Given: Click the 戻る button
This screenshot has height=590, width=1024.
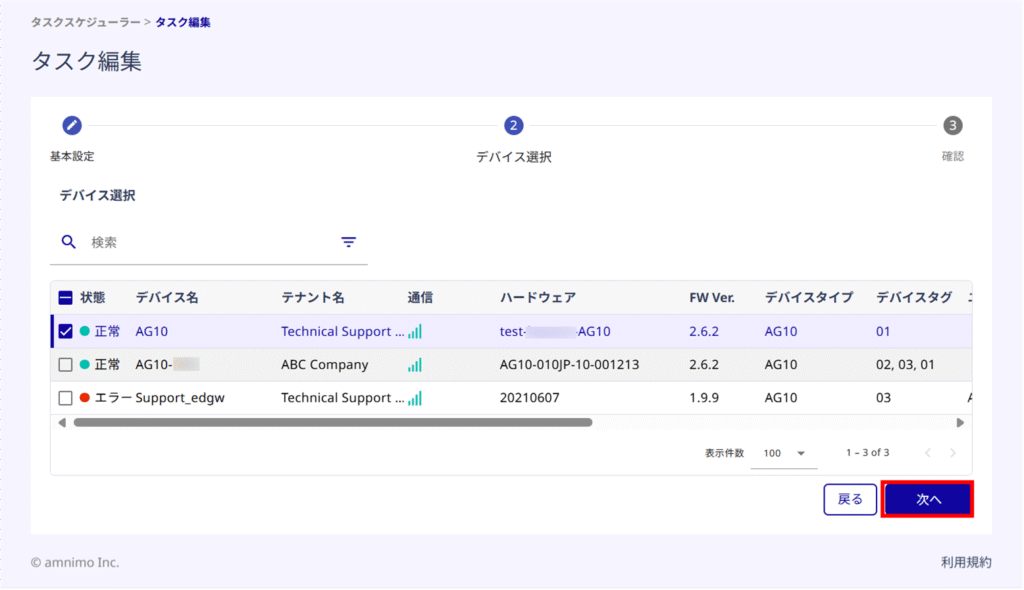Looking at the screenshot, I should point(850,499).
